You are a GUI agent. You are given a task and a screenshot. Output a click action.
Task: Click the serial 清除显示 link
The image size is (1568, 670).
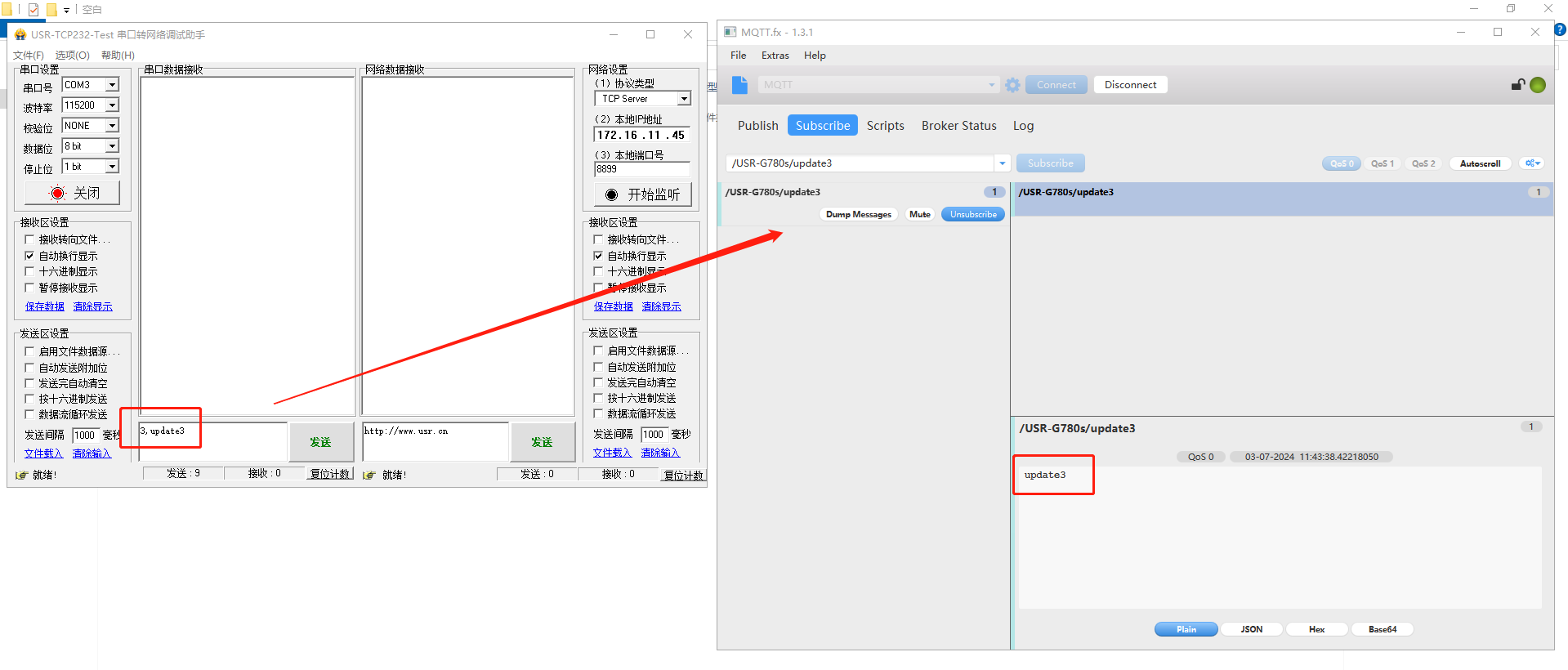[92, 307]
